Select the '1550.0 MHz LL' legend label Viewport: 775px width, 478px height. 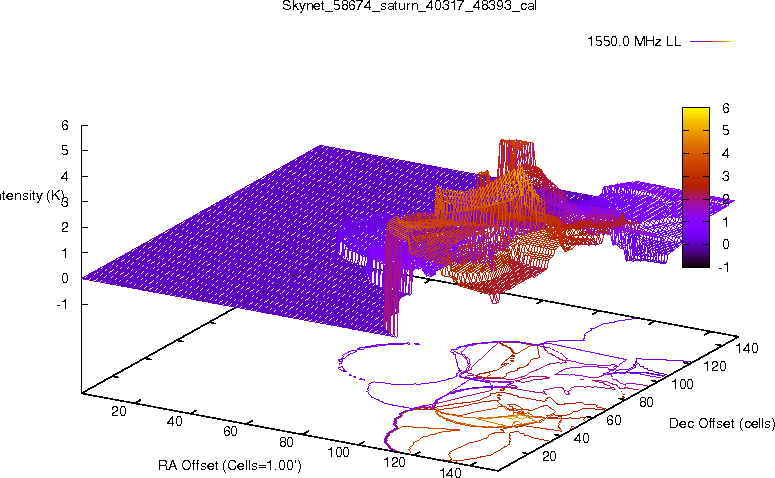634,42
